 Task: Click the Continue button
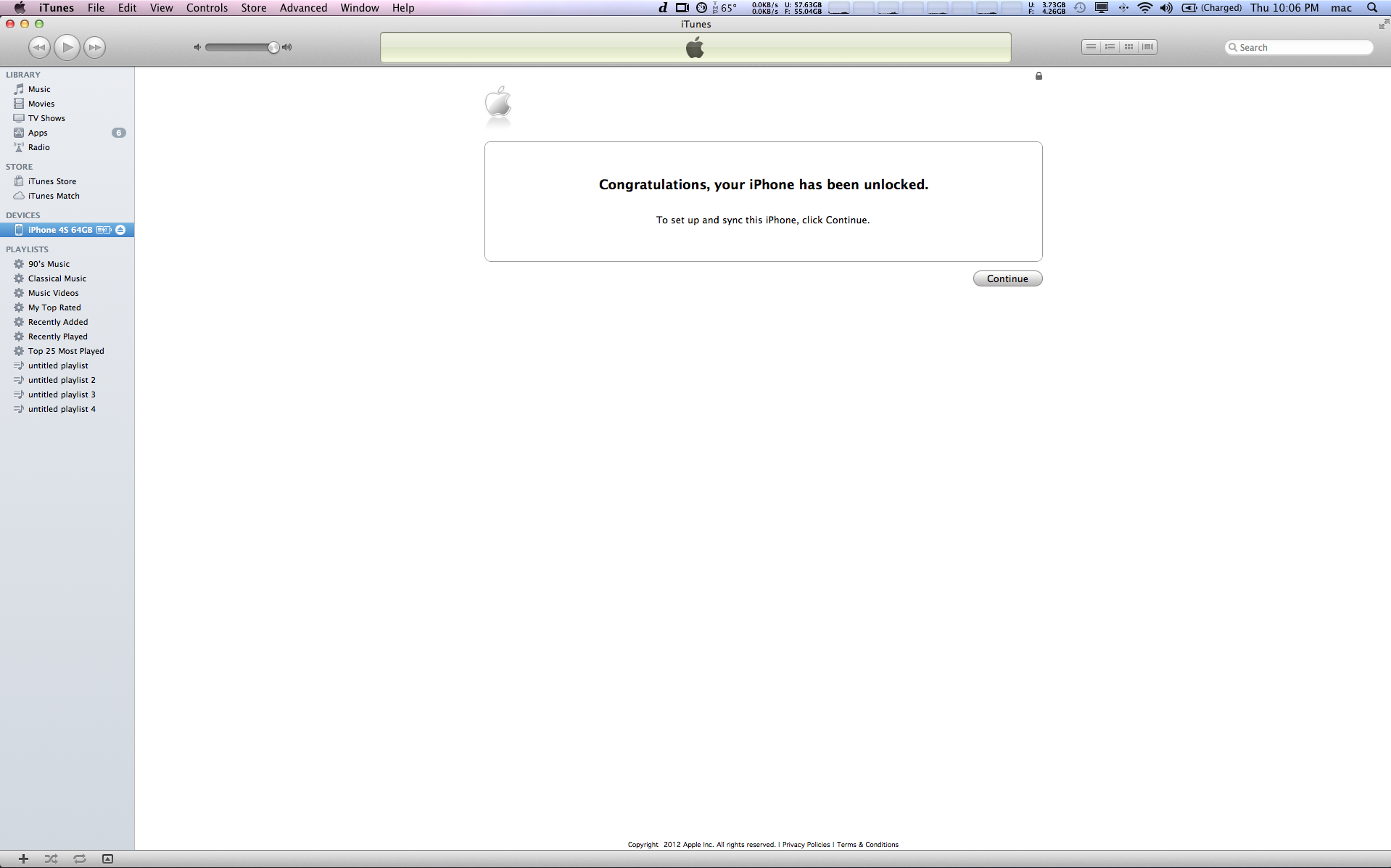coord(1007,278)
